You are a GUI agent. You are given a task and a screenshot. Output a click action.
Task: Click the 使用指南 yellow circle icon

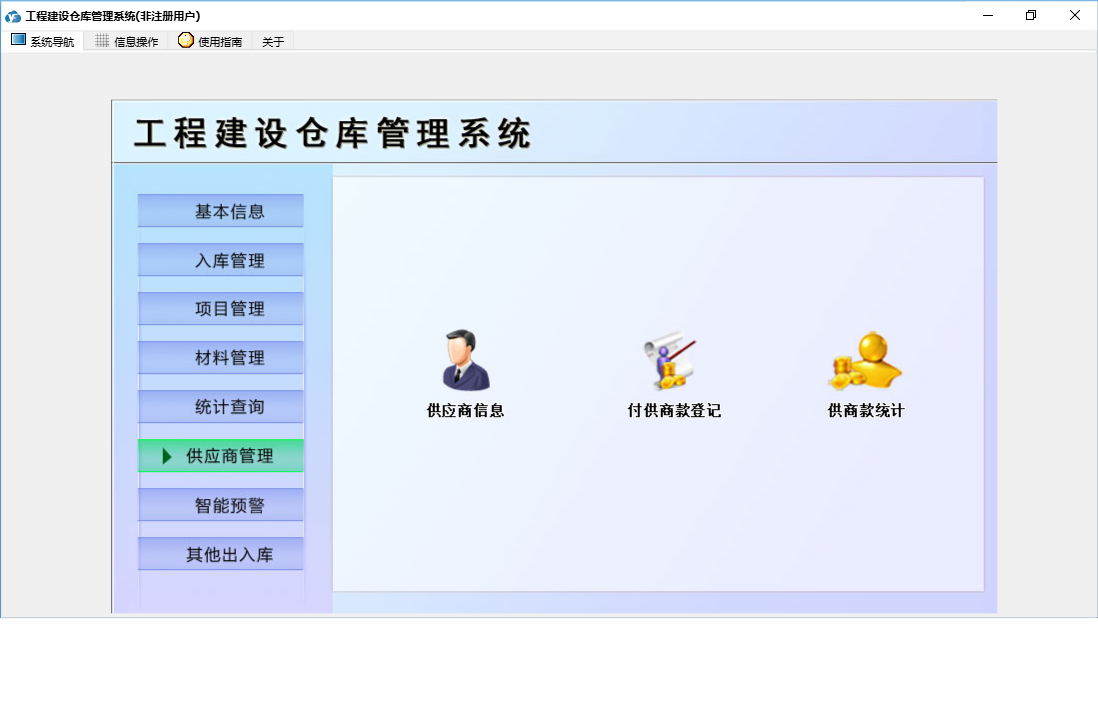pyautogui.click(x=186, y=40)
